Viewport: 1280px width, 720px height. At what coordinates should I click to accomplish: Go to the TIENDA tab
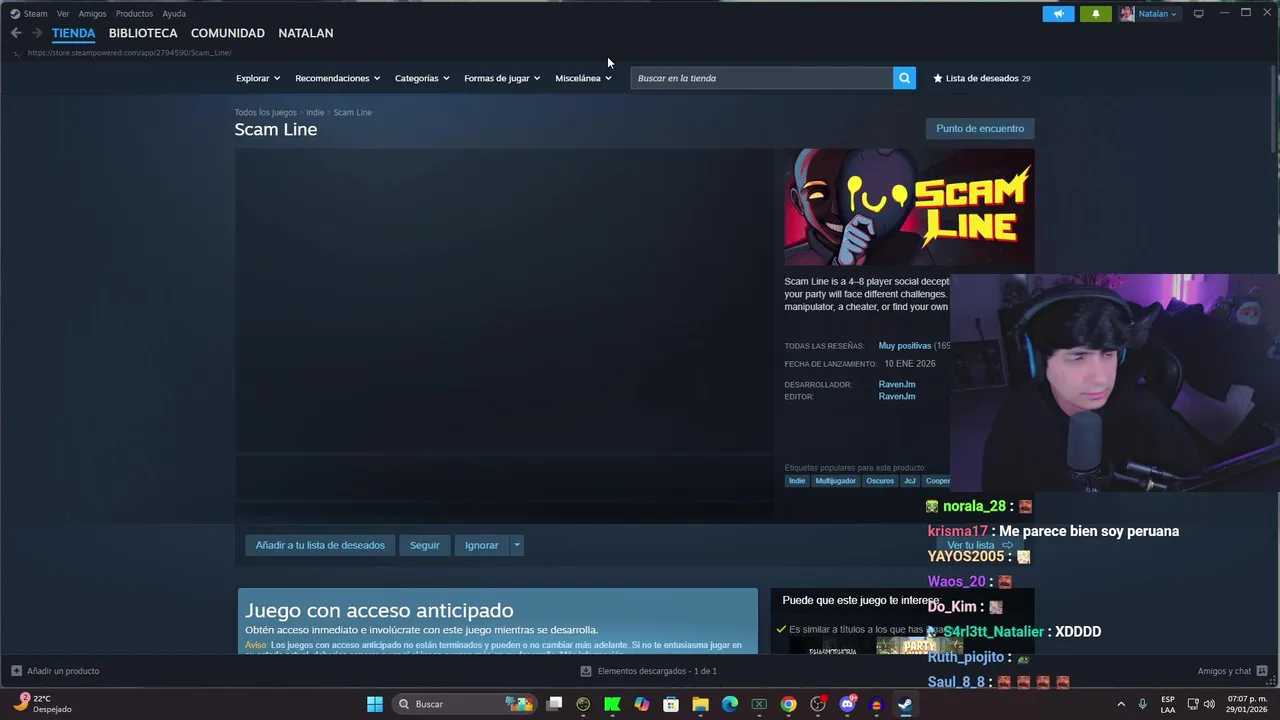pyautogui.click(x=74, y=33)
